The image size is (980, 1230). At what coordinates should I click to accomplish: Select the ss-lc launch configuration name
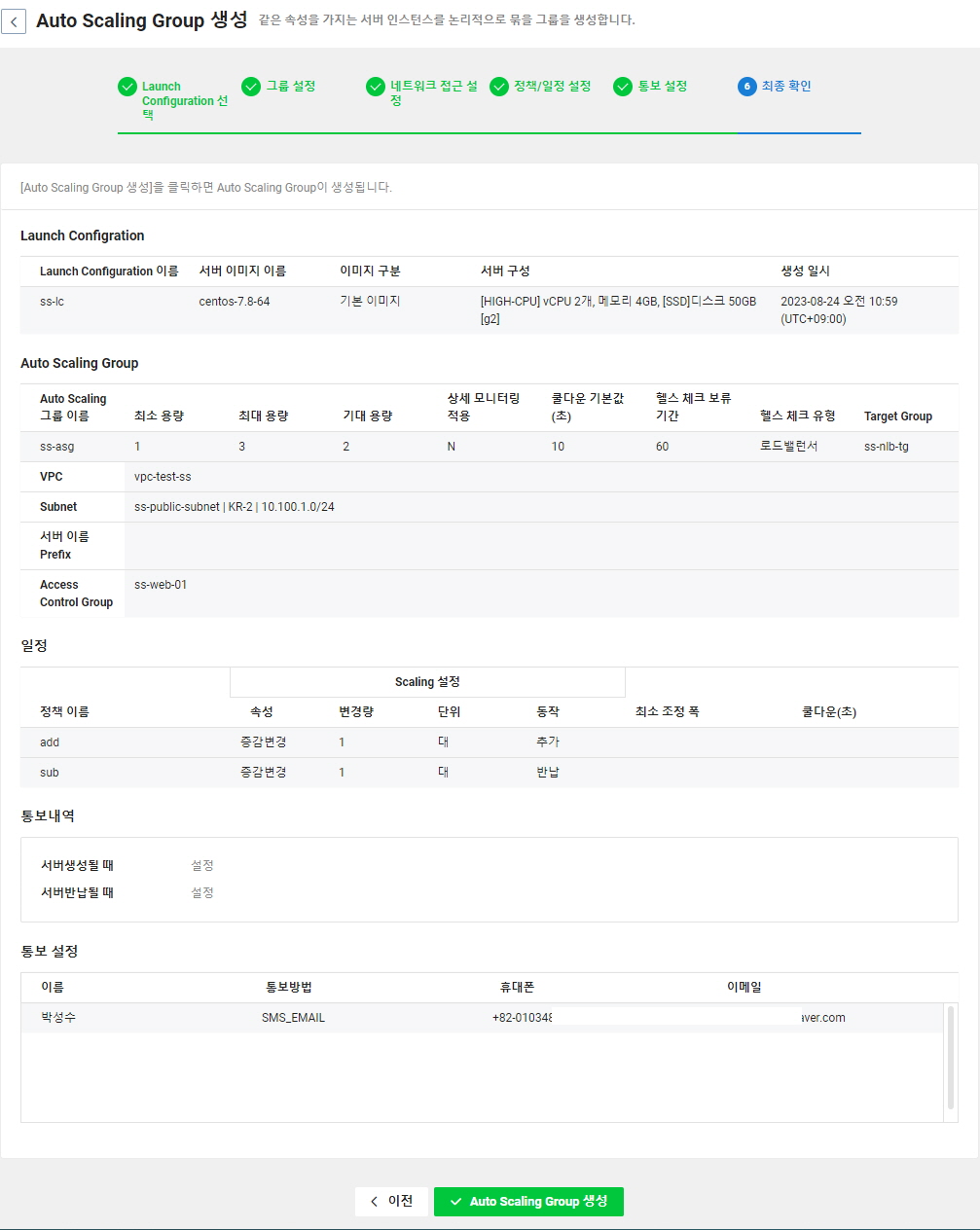52,302
